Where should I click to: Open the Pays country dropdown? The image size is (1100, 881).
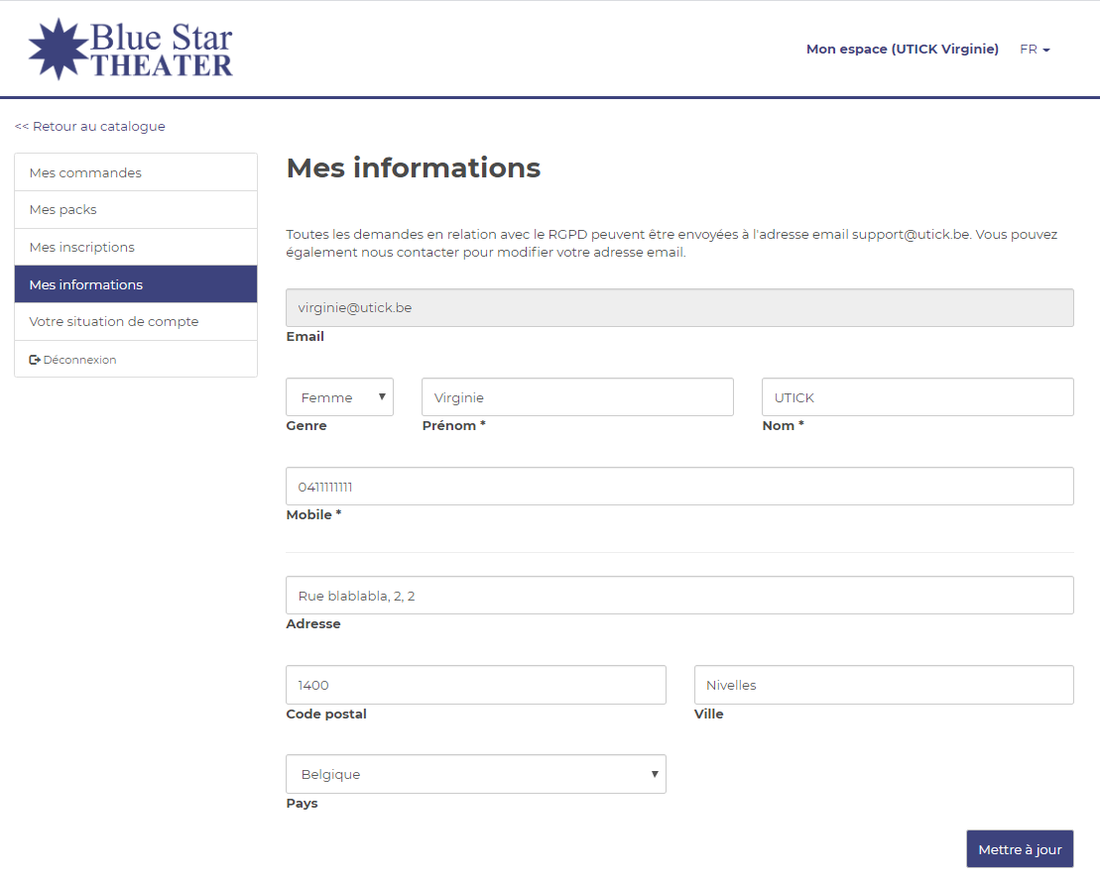pyautogui.click(x=476, y=774)
